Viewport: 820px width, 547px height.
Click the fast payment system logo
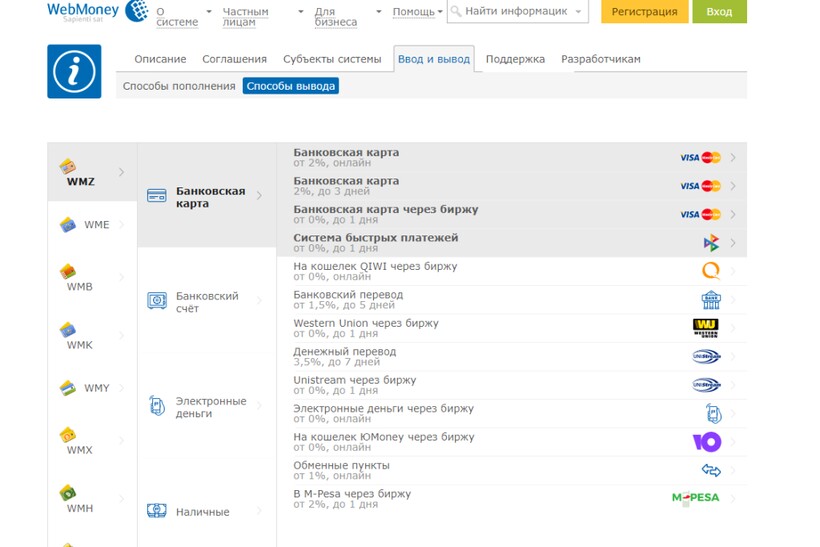pyautogui.click(x=711, y=243)
